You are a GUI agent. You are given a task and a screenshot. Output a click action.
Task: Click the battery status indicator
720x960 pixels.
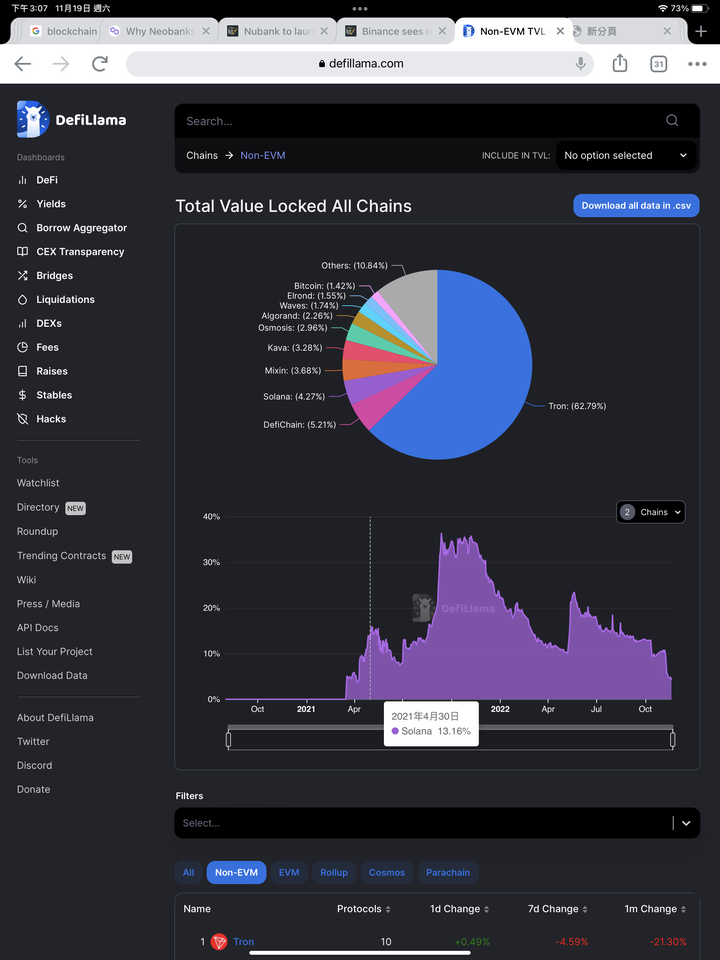tap(700, 9)
